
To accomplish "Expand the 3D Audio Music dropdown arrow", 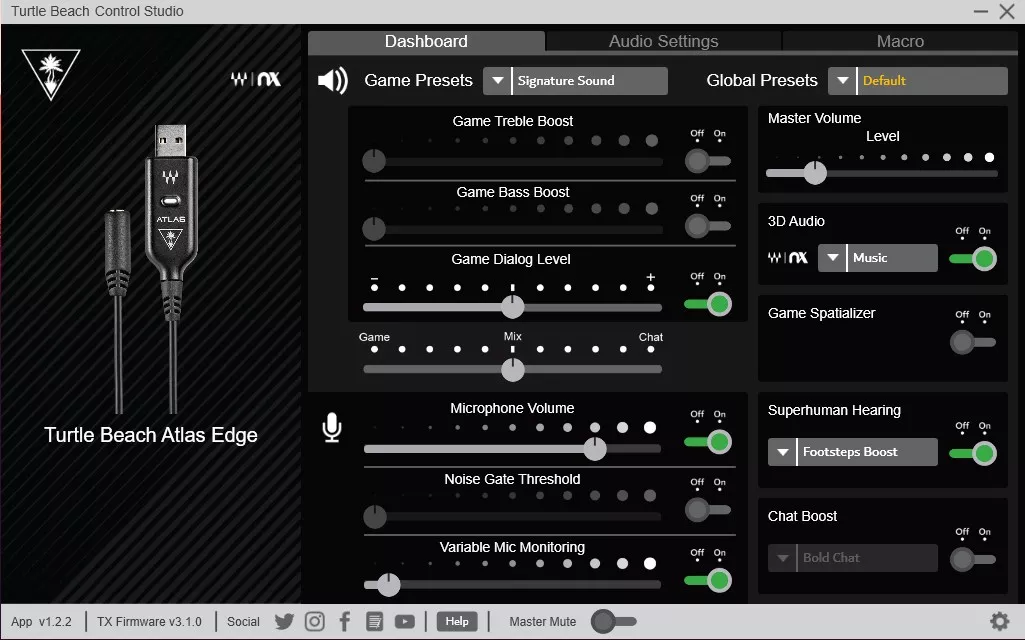I will (832, 258).
